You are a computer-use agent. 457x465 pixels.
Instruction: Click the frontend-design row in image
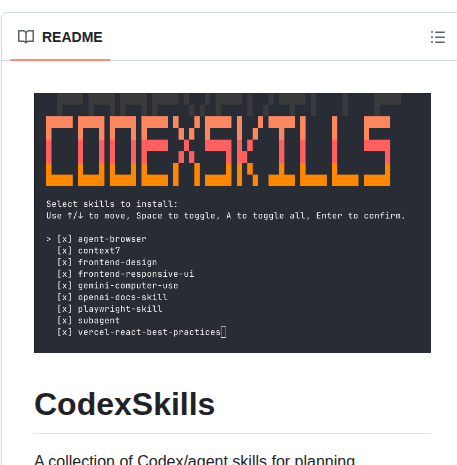pos(107,262)
